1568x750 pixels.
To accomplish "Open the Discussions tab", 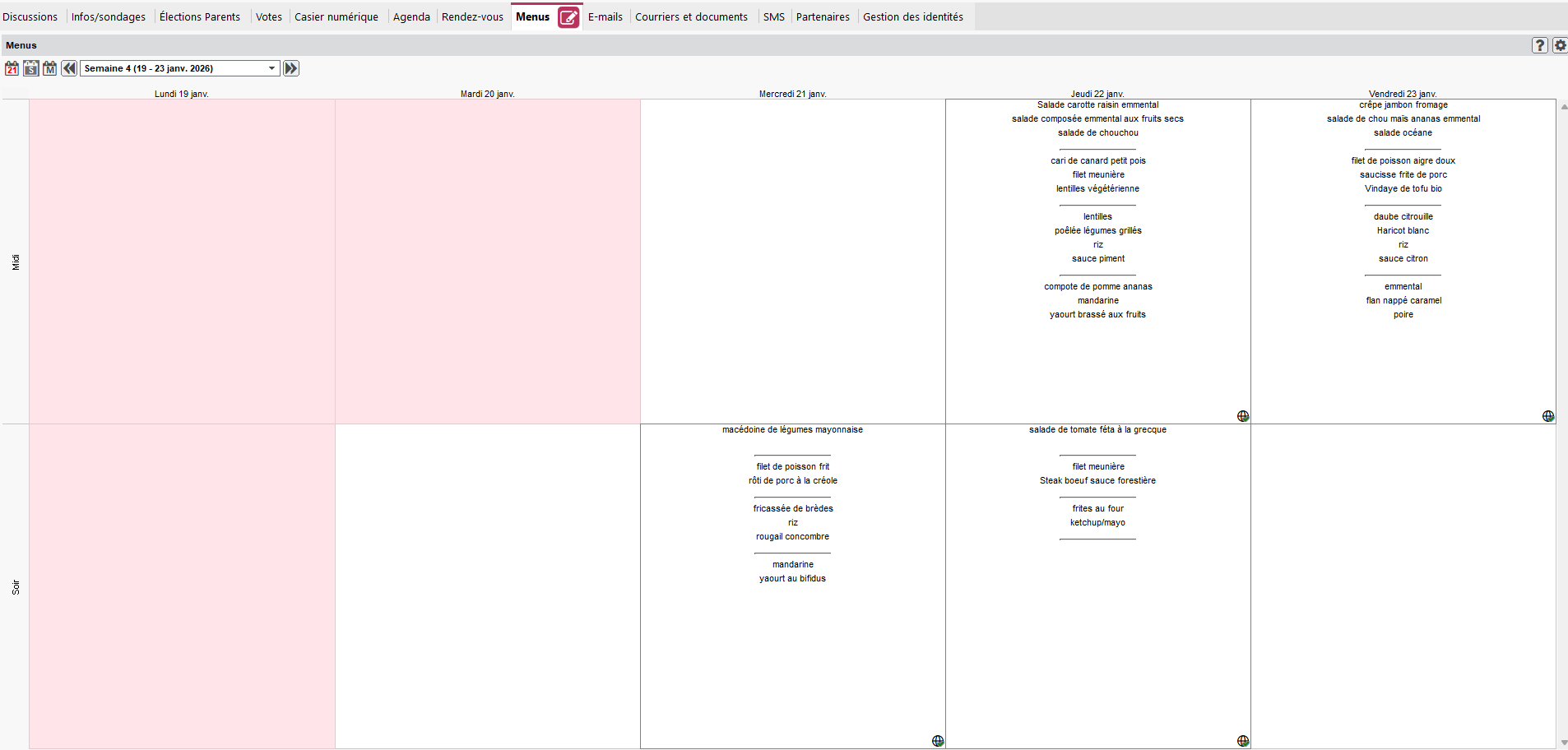I will (x=30, y=16).
